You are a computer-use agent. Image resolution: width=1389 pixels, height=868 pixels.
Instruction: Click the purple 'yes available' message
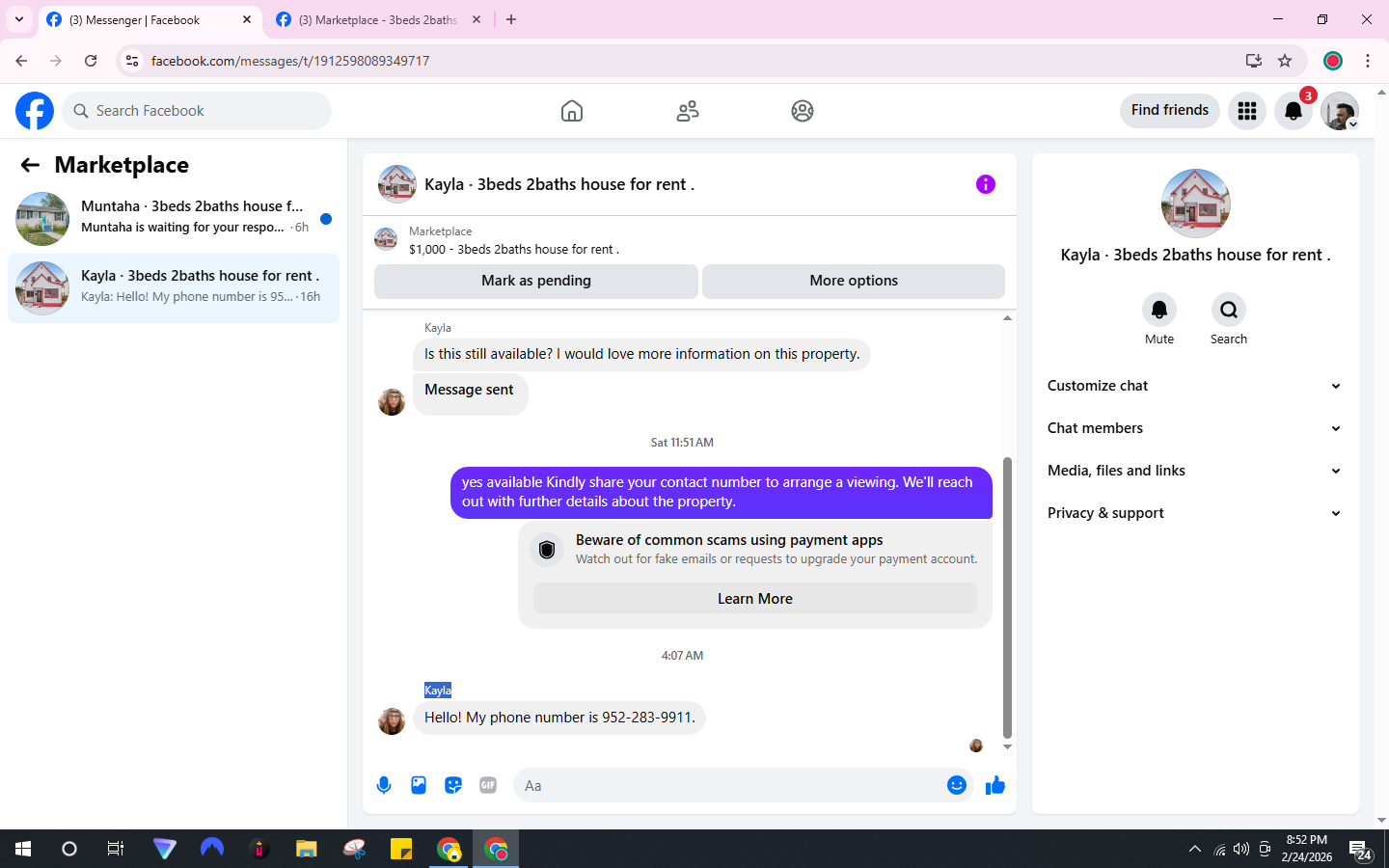click(721, 492)
